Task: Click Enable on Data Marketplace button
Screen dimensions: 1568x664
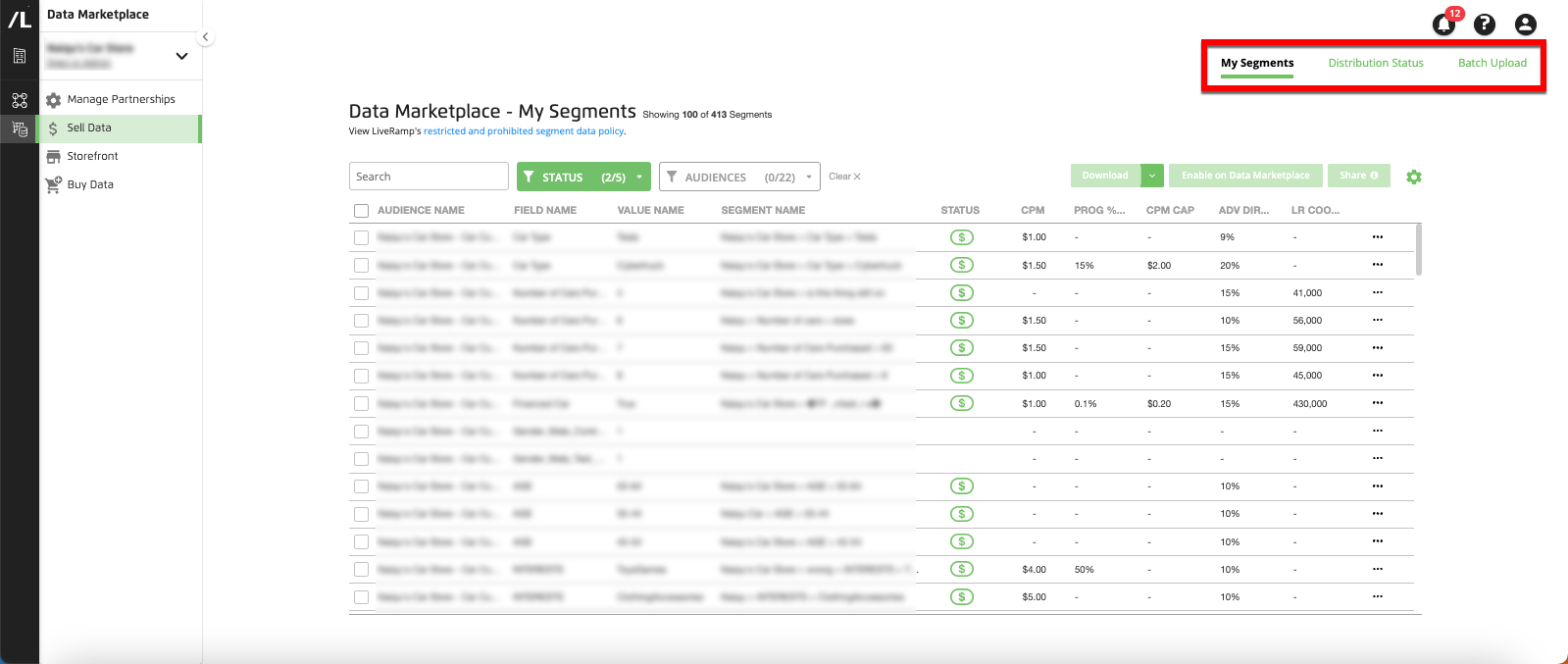Action: coord(1245,176)
